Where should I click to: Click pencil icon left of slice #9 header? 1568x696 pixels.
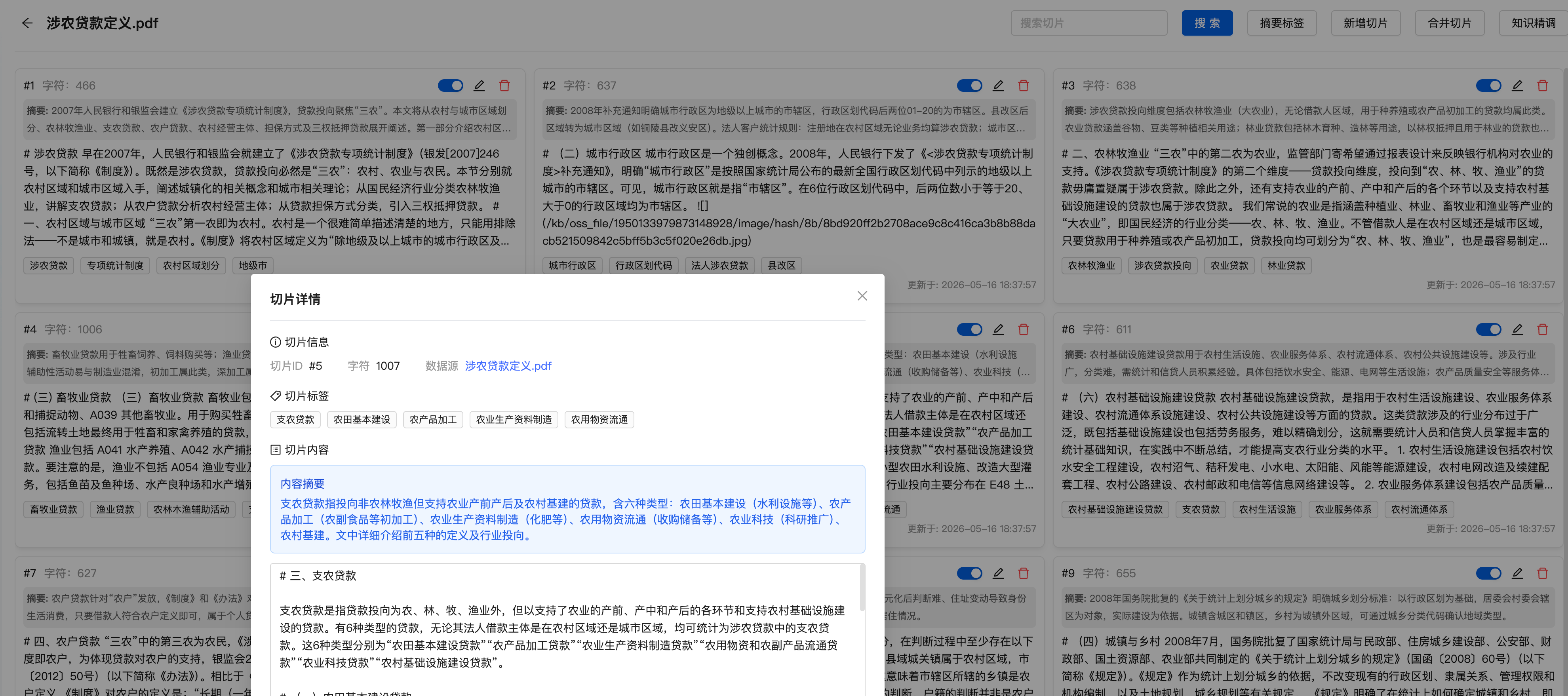[998, 574]
